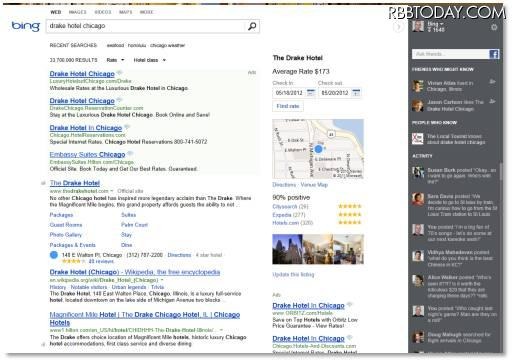Open The Drake Hotel official site link
The width and height of the screenshot is (512, 362).
(x=75, y=183)
